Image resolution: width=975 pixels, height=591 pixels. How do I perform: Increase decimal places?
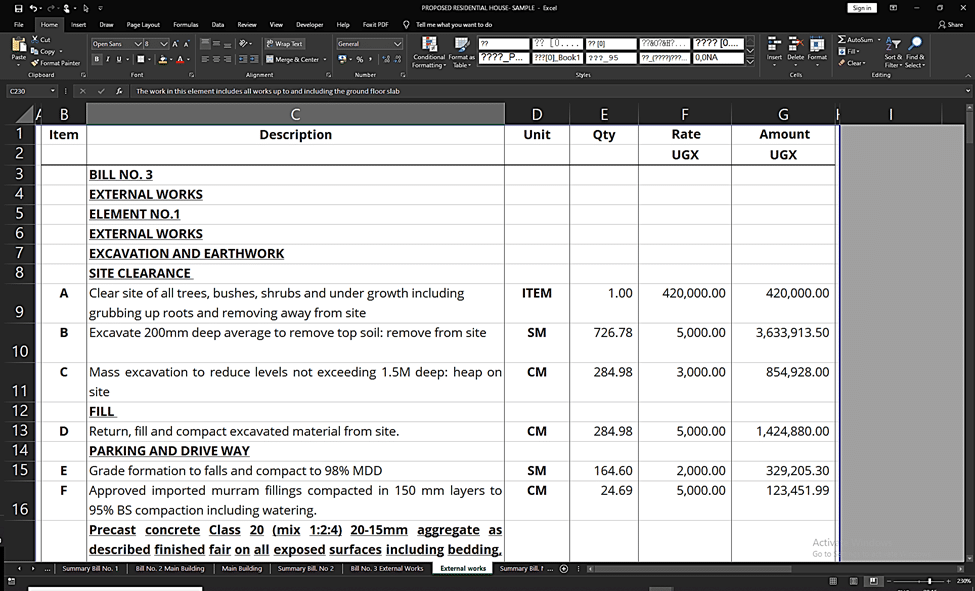pyautogui.click(x=386, y=59)
